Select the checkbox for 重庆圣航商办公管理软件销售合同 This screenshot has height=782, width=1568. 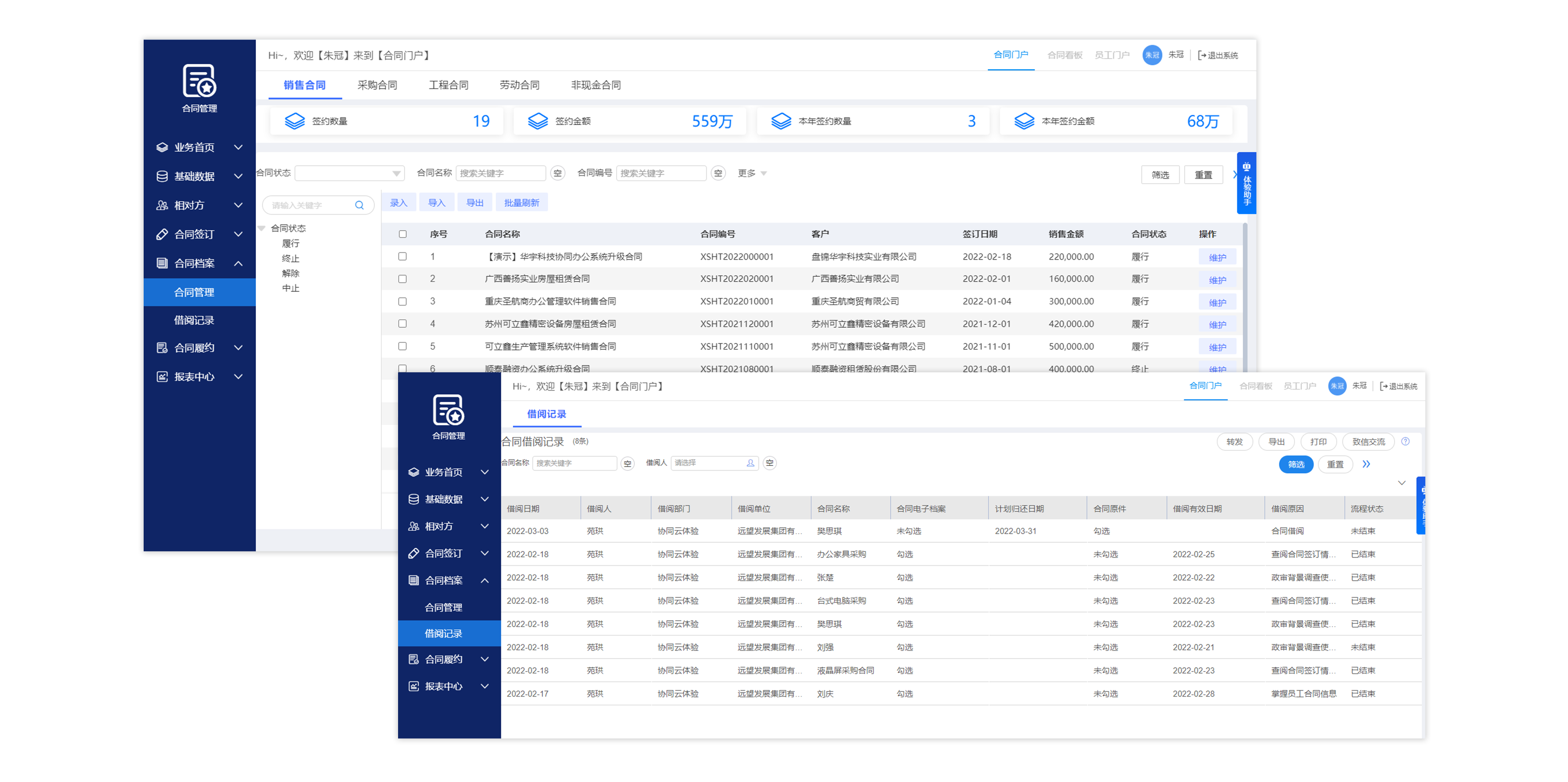click(402, 301)
